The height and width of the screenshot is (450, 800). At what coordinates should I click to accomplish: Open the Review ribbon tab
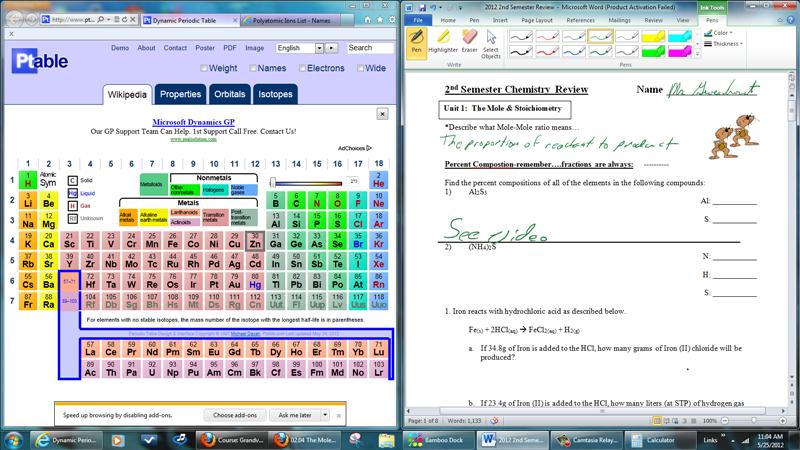click(x=653, y=20)
